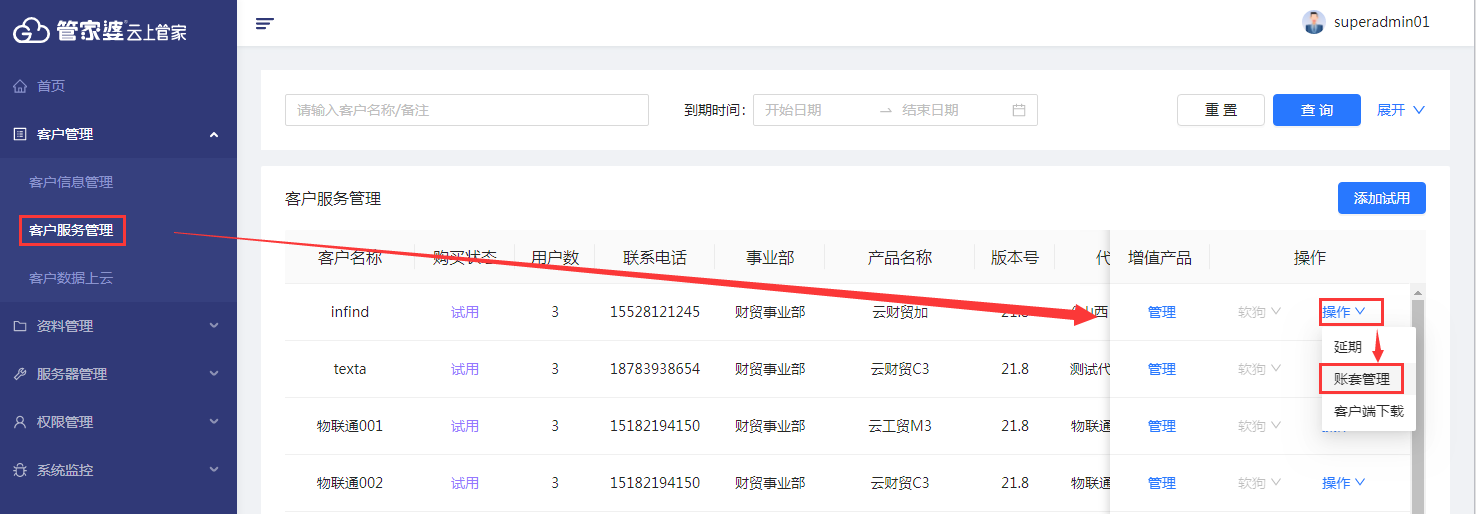
Task: Click 管理 link in 物联通001 row
Action: [x=1162, y=426]
